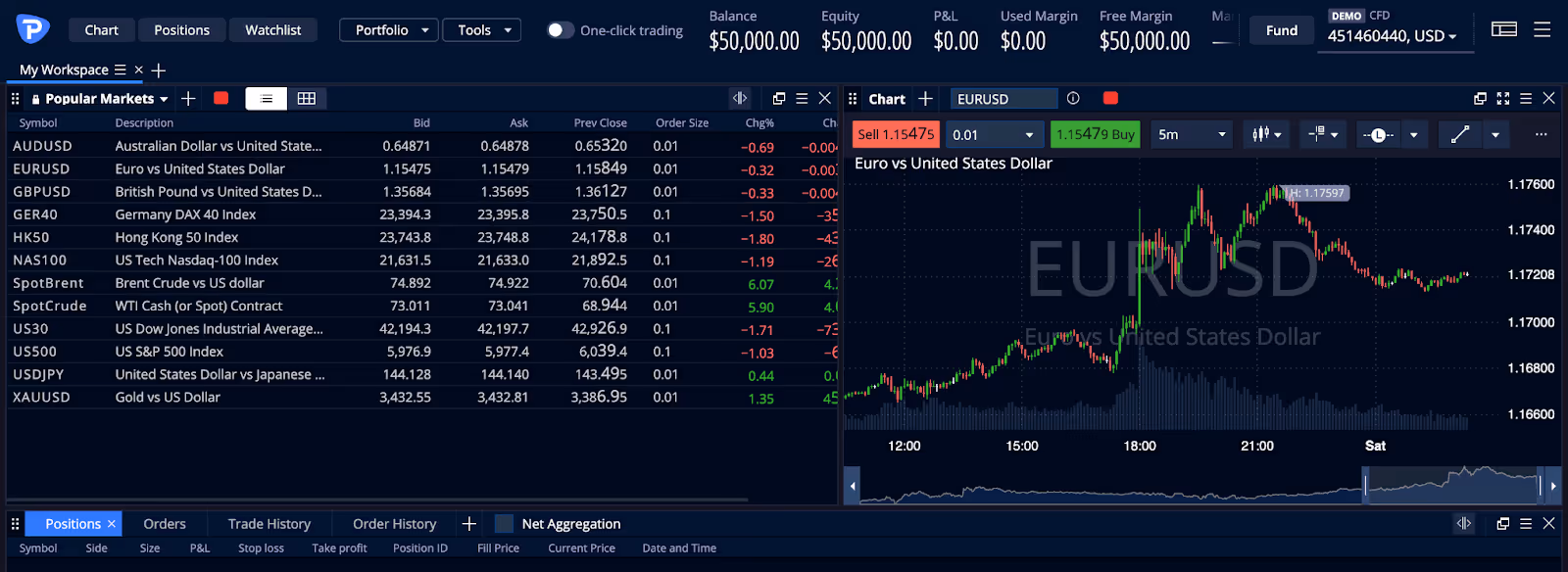Click red link indicator in Chart panel
Image resolution: width=1568 pixels, height=572 pixels.
[1110, 98]
